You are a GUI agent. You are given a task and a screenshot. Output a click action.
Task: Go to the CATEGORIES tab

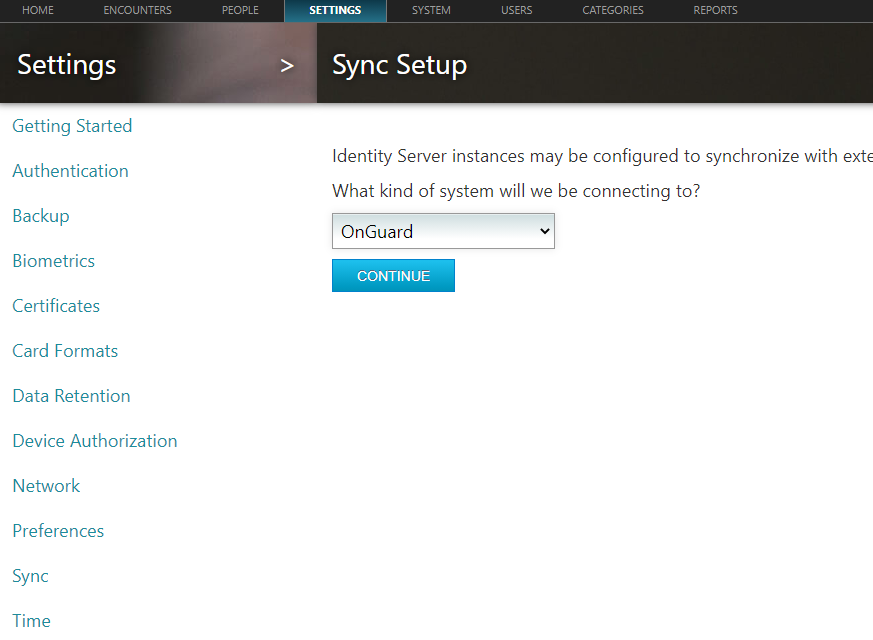[x=612, y=11]
